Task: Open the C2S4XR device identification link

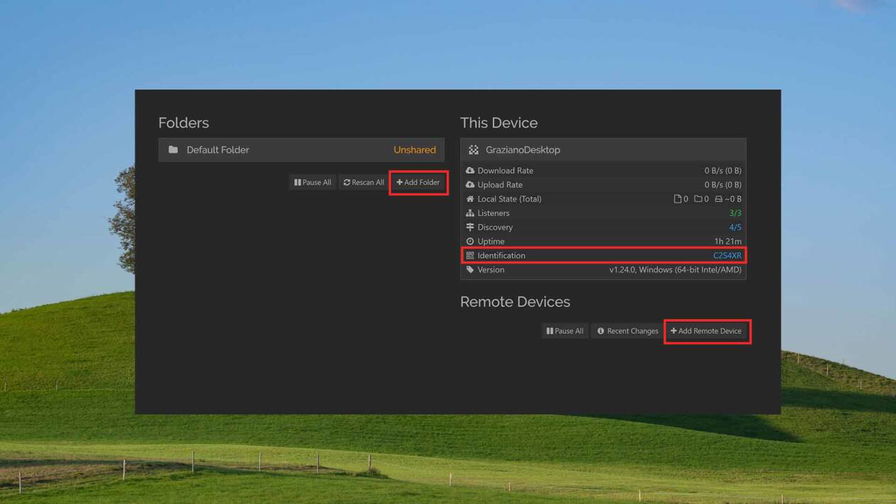Action: pos(727,255)
